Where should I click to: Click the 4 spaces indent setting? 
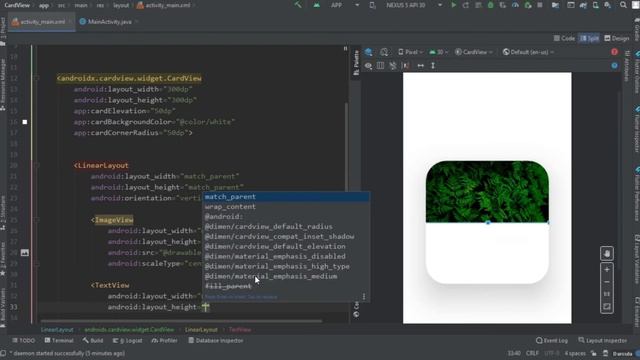[575, 353]
